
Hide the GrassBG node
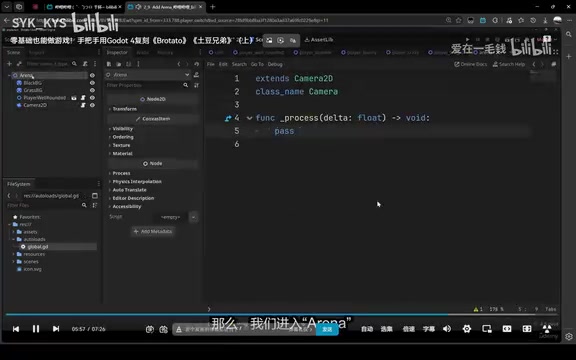click(92, 90)
